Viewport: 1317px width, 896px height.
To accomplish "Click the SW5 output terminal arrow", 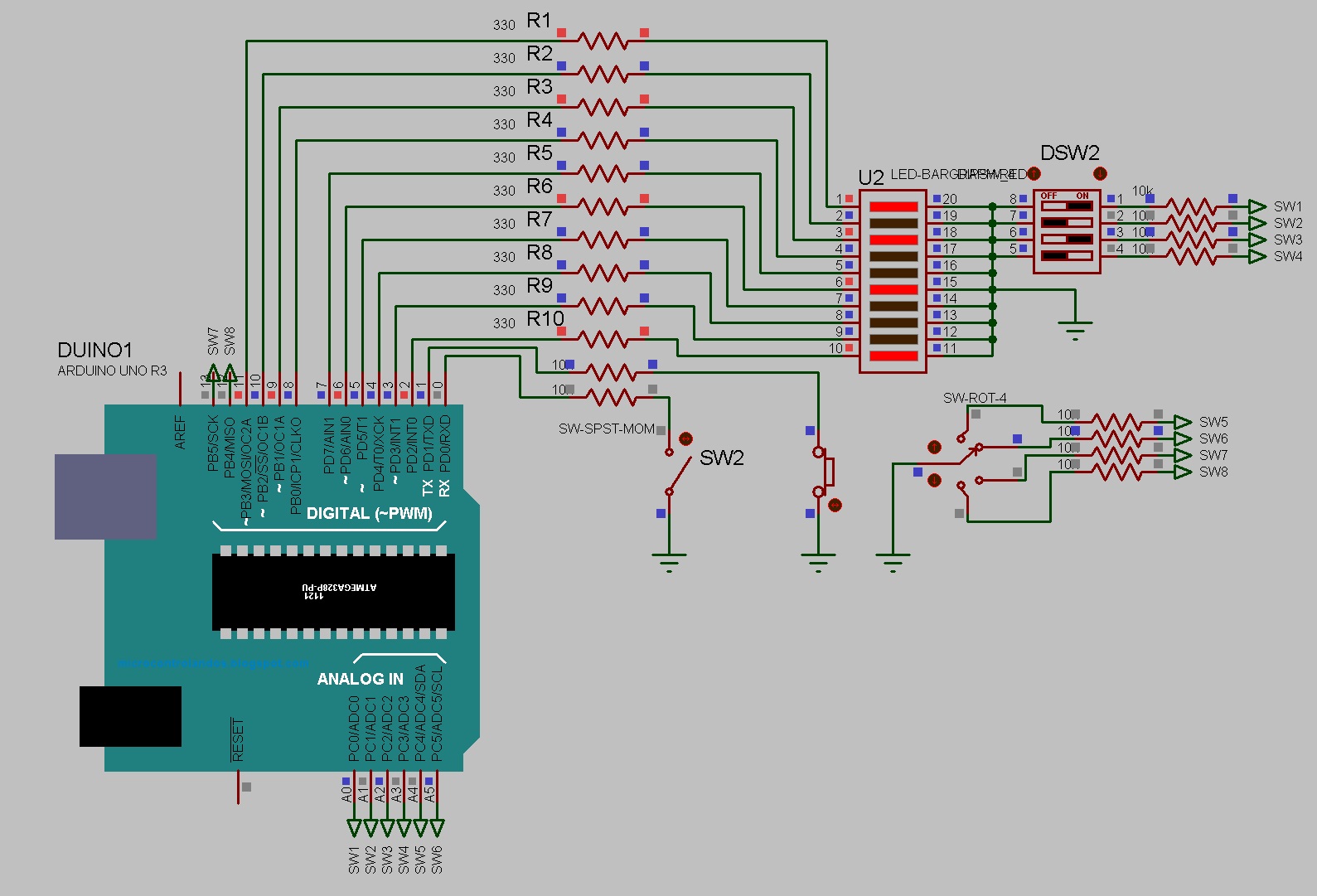I will point(1184,422).
